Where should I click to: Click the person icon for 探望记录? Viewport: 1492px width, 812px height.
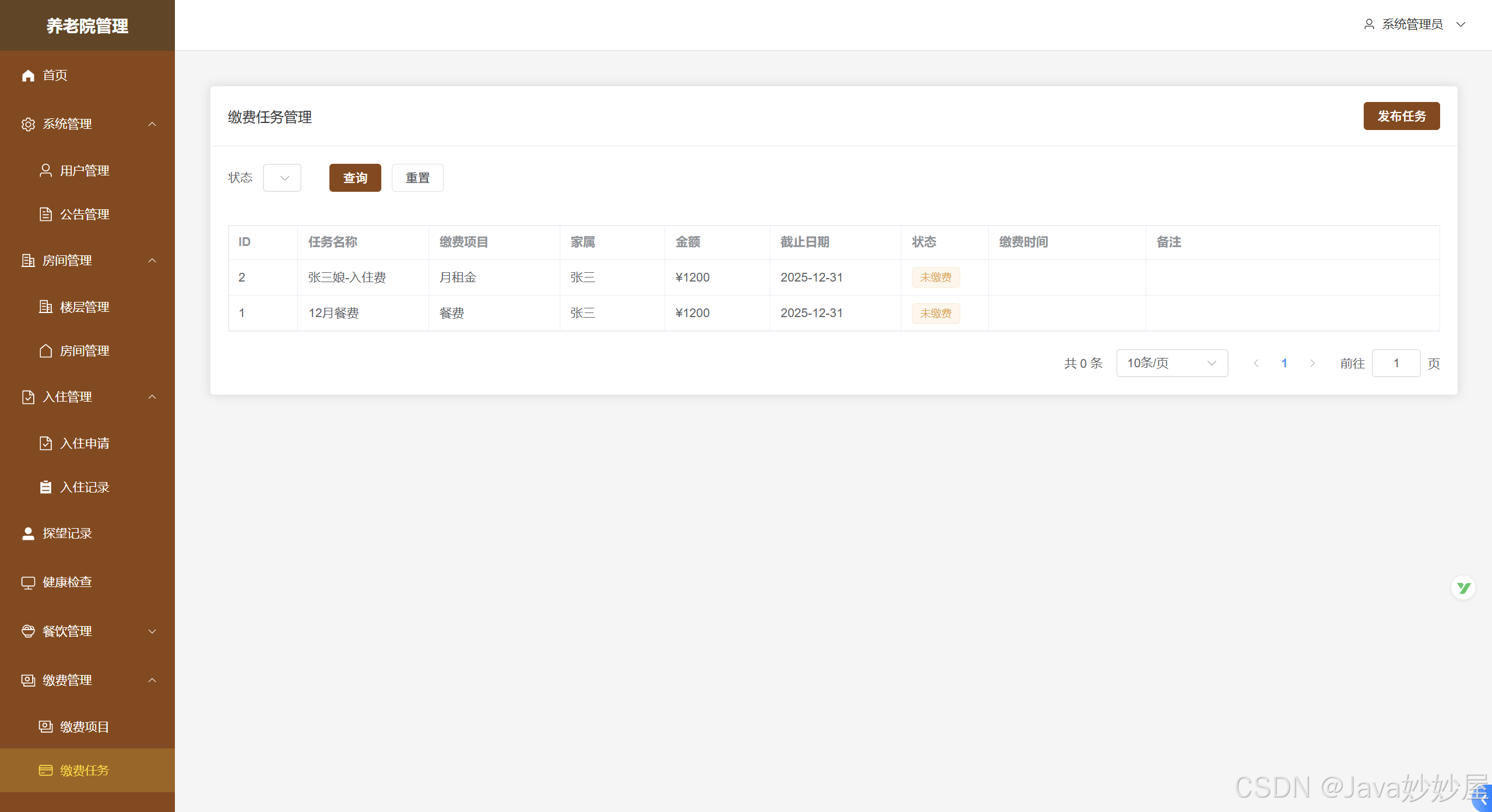tap(28, 533)
